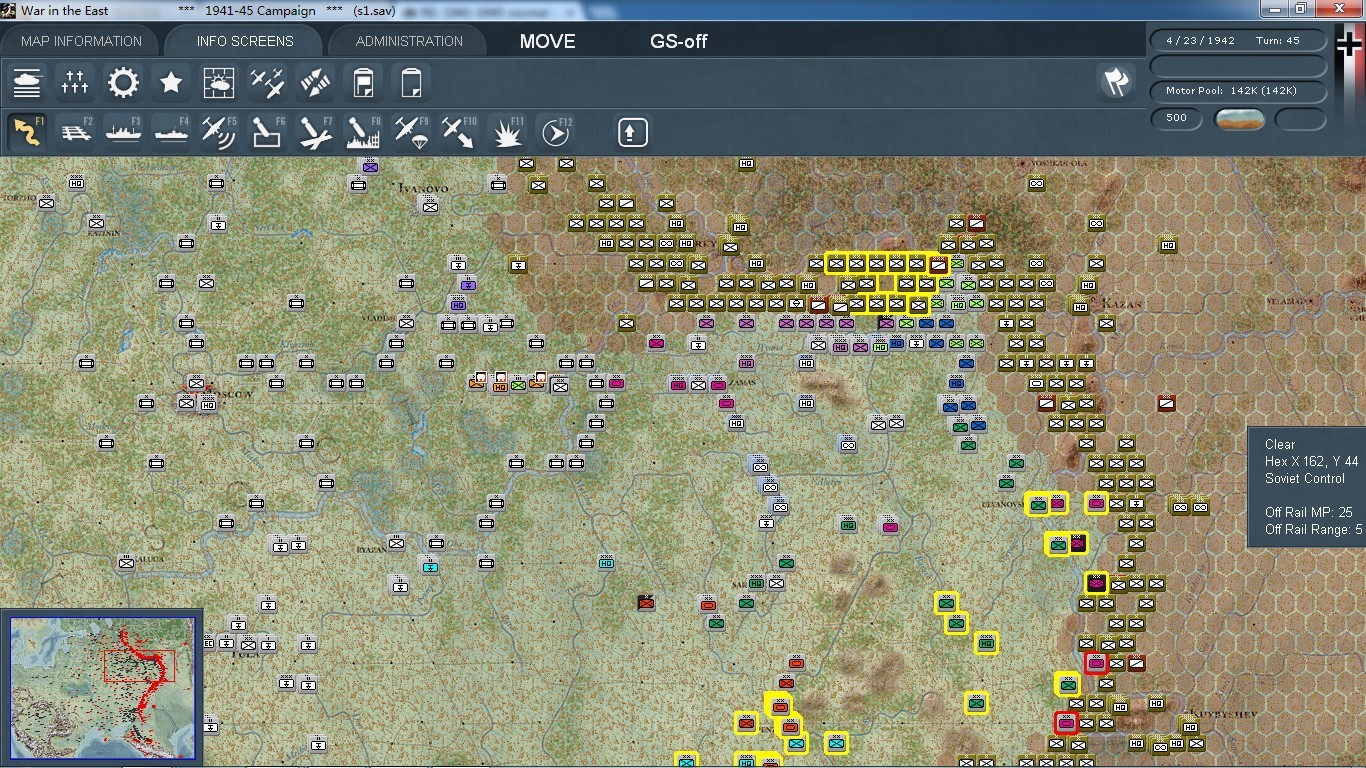
Task: Click the up-arrow square button
Action: 632,132
